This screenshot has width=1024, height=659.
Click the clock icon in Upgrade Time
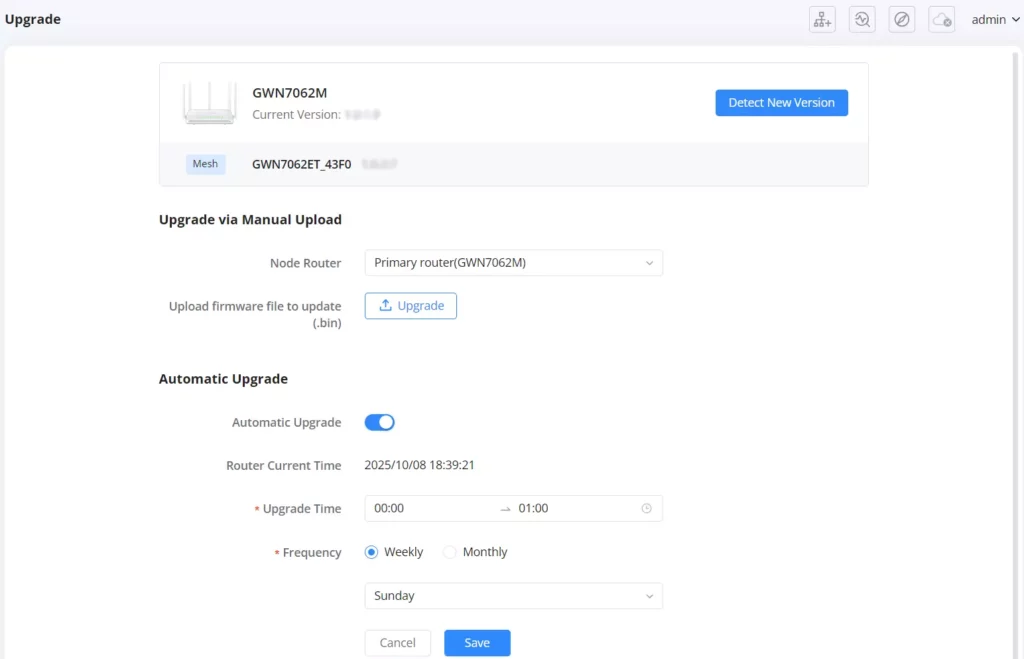[647, 508]
